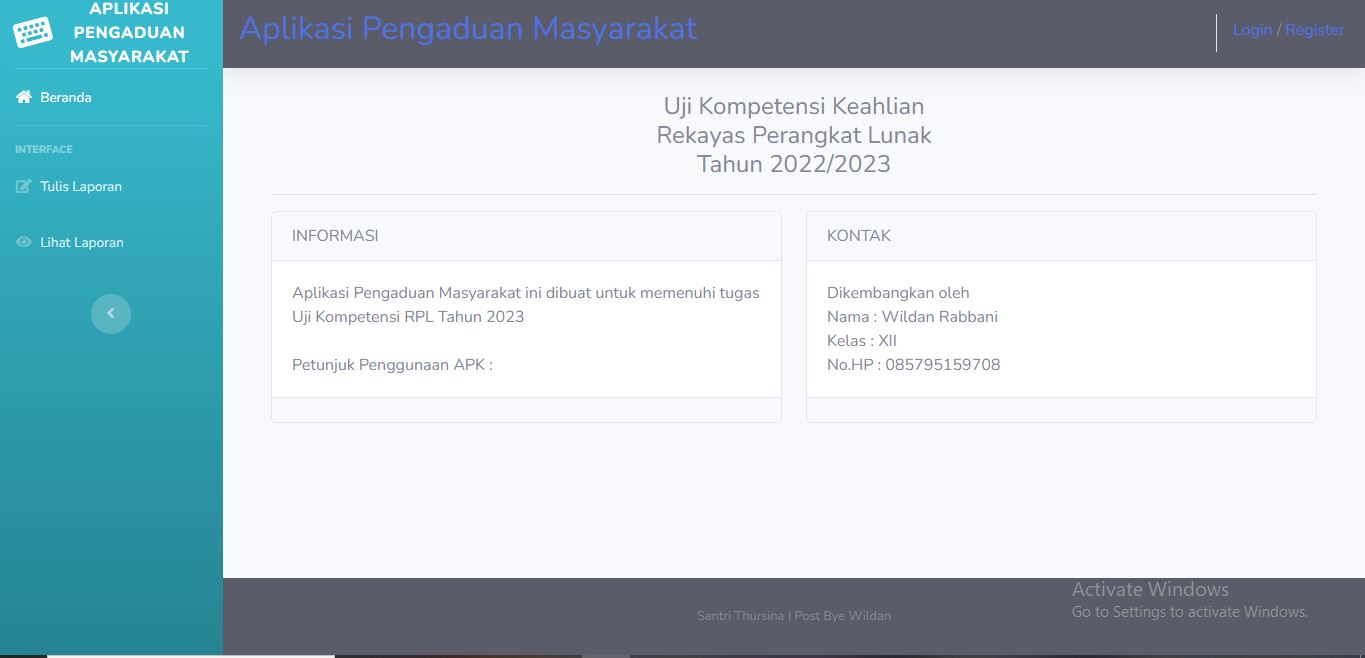This screenshot has height=658, width=1365.
Task: Click the Dikembangkan oleh line
Action: click(898, 293)
